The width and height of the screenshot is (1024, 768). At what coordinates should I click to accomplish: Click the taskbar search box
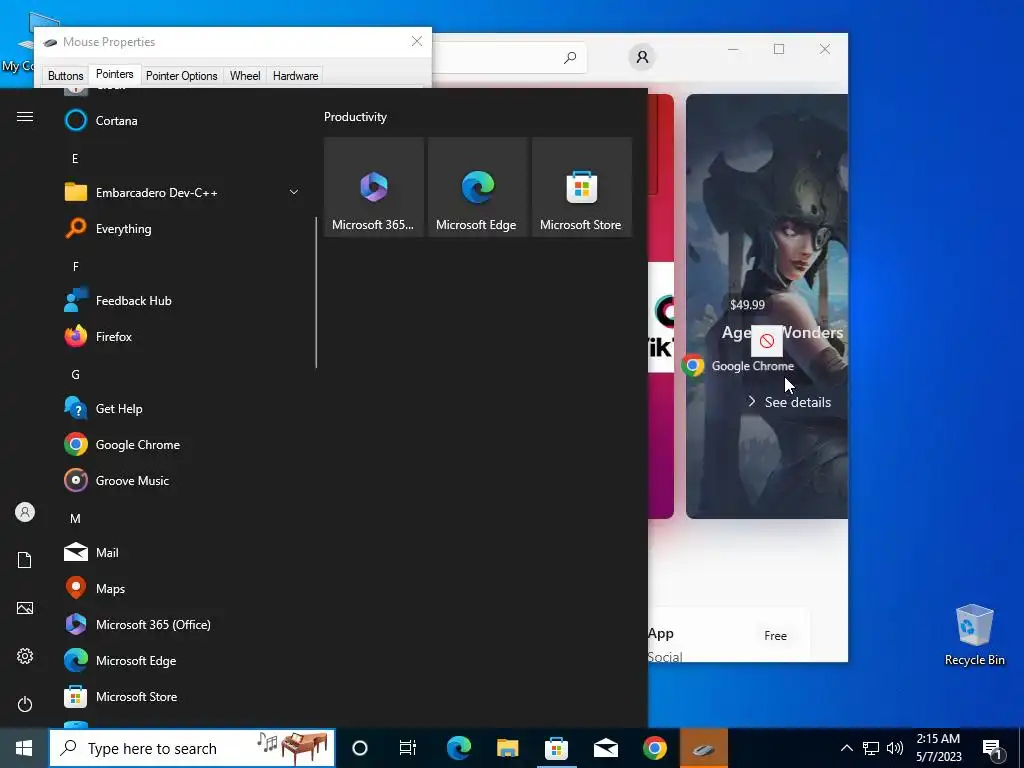[x=192, y=748]
